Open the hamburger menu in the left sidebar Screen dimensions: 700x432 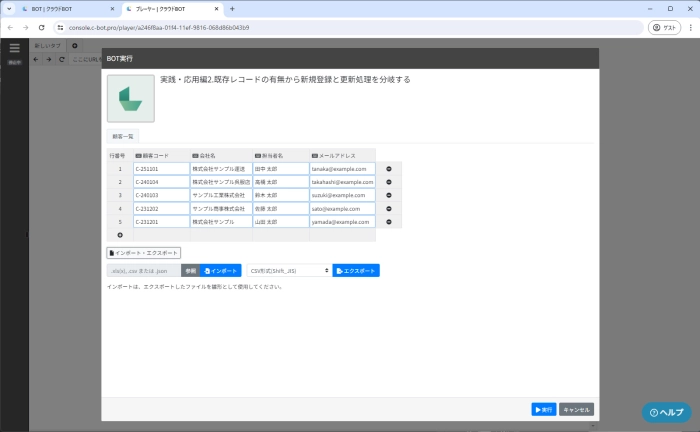tap(14, 47)
